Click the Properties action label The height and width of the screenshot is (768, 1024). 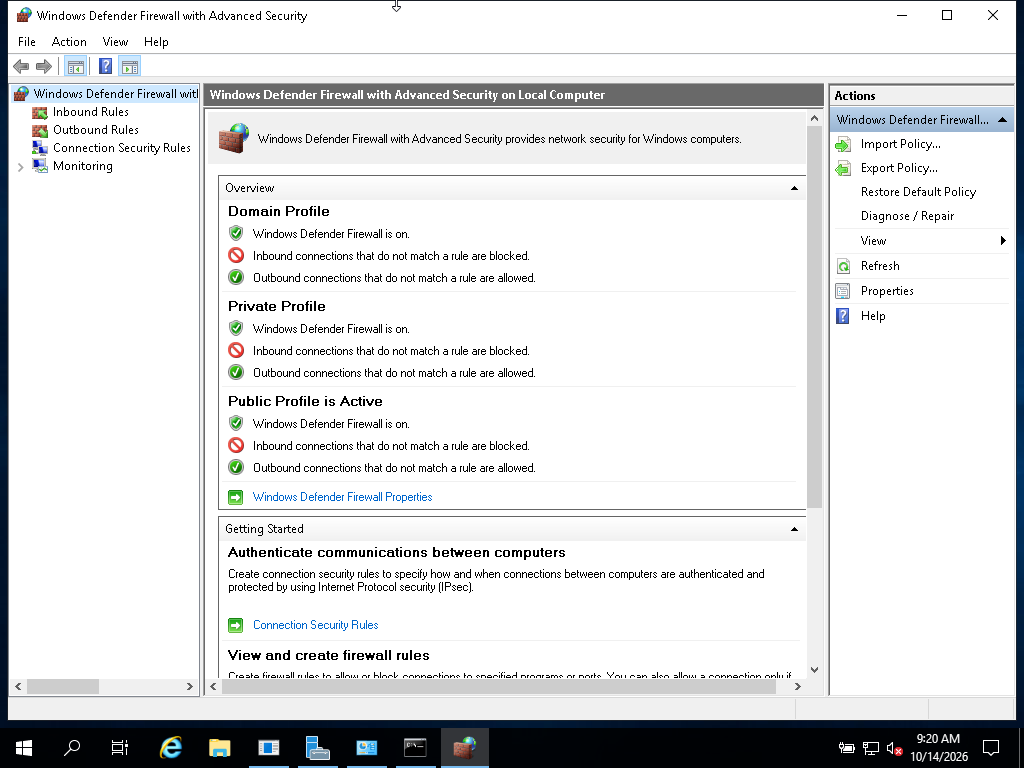point(887,291)
